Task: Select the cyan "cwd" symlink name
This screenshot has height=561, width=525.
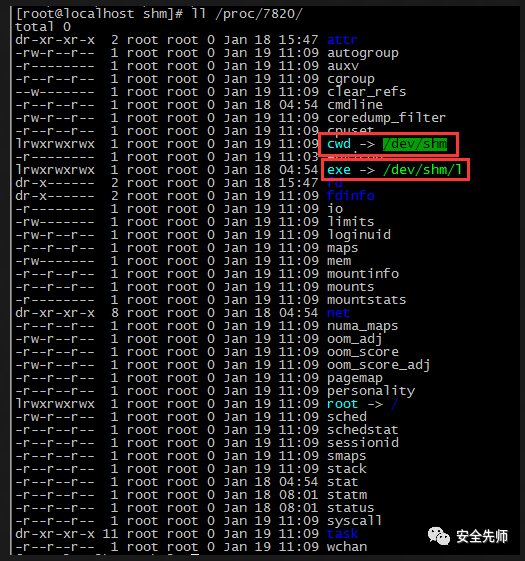Action: tap(339, 144)
